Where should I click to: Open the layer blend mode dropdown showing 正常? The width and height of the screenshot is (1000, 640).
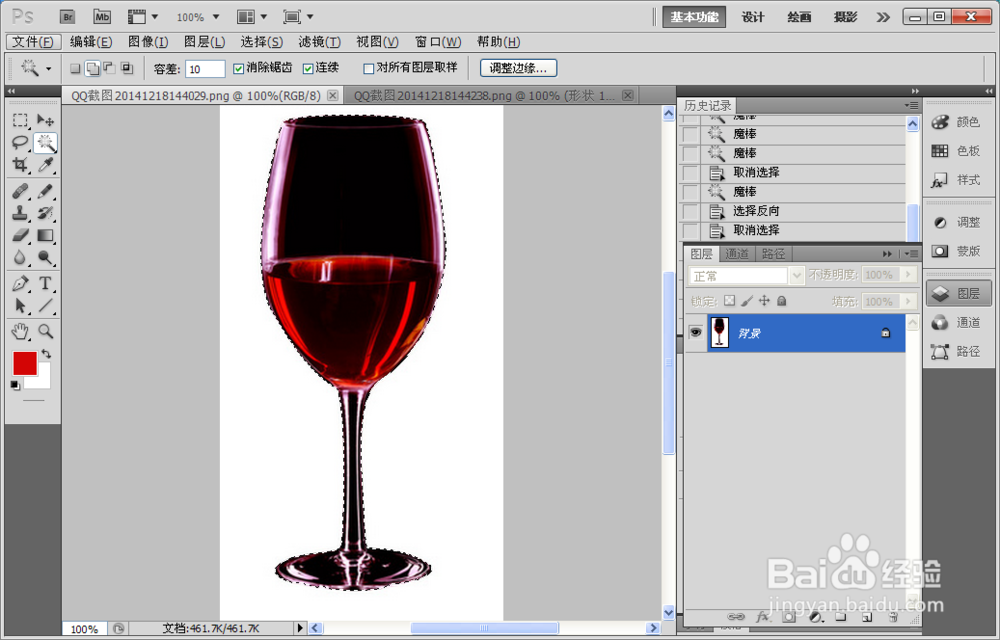tap(796, 274)
